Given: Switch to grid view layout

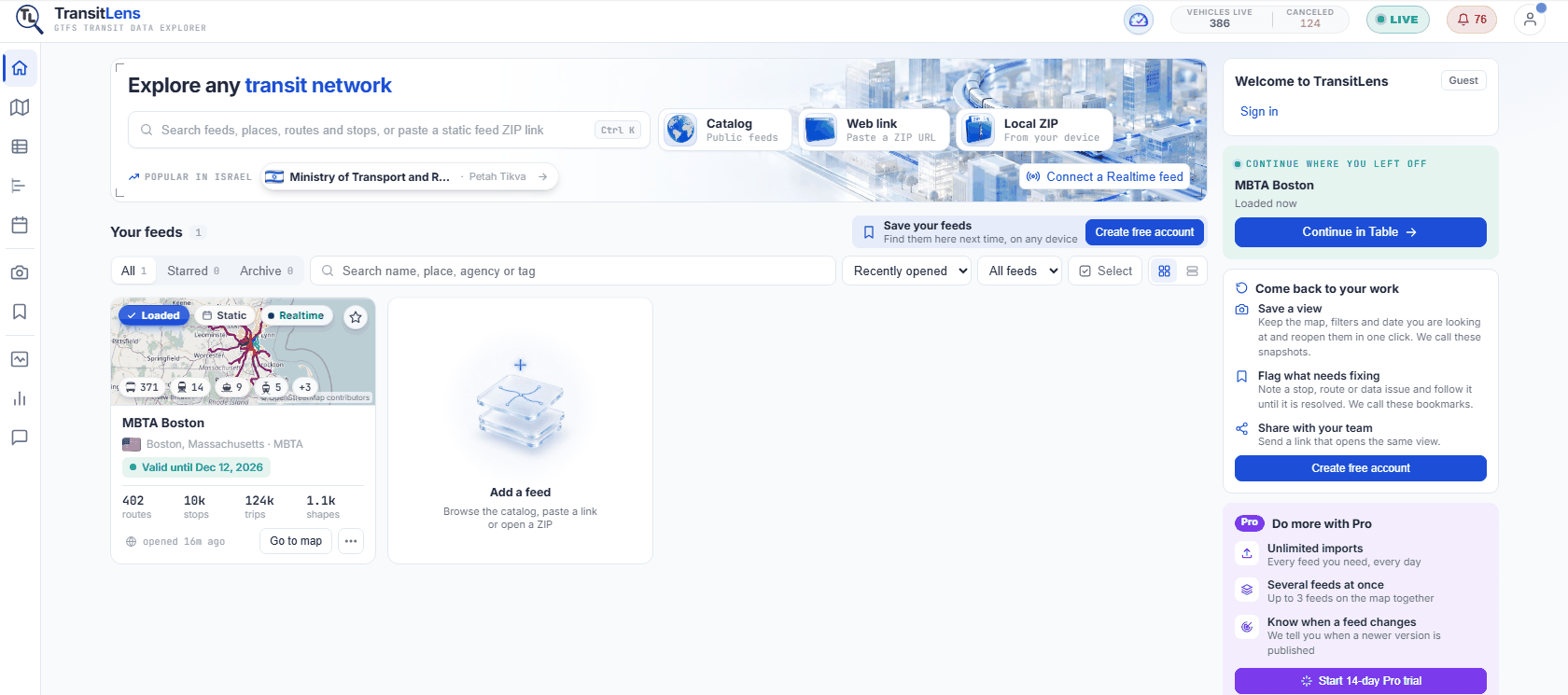Looking at the screenshot, I should 1164,271.
